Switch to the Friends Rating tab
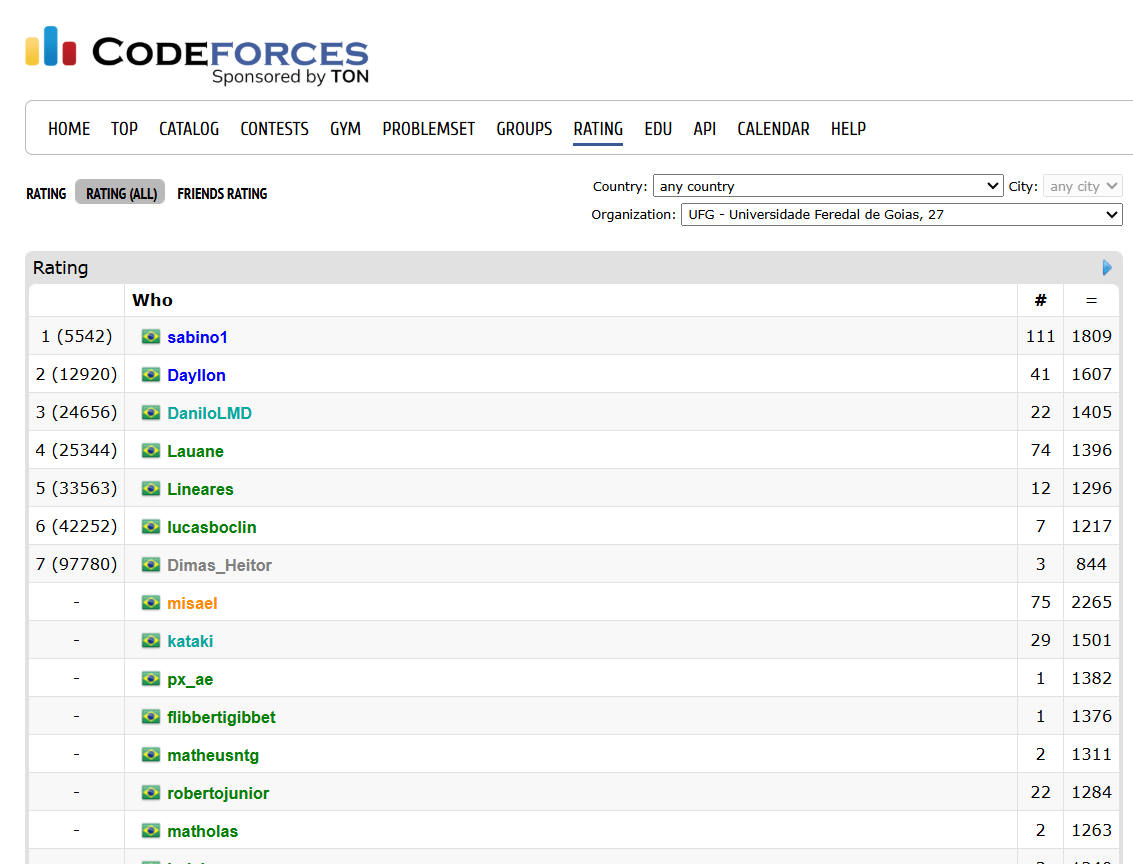 tap(222, 194)
